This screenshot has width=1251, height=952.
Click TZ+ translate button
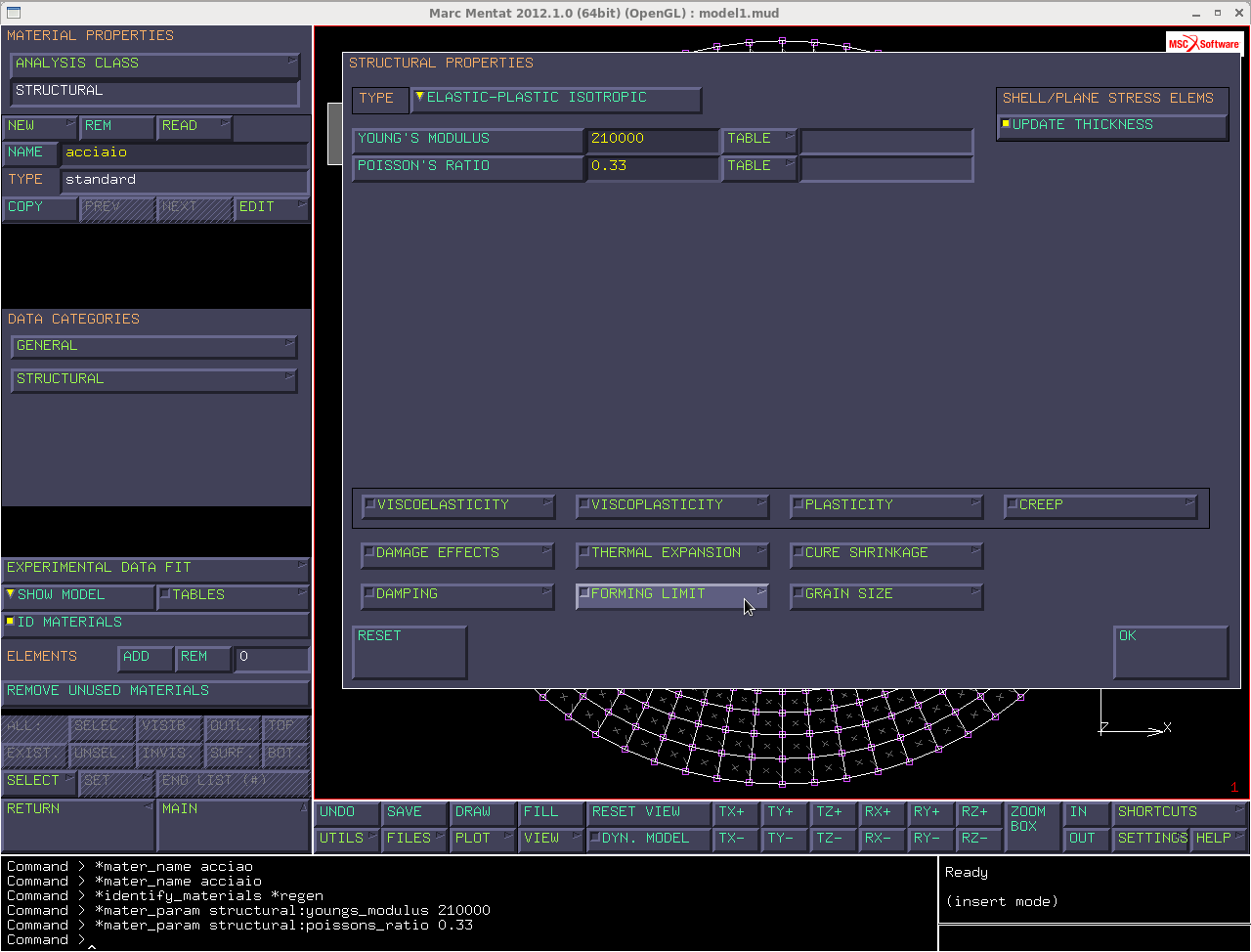[833, 813]
